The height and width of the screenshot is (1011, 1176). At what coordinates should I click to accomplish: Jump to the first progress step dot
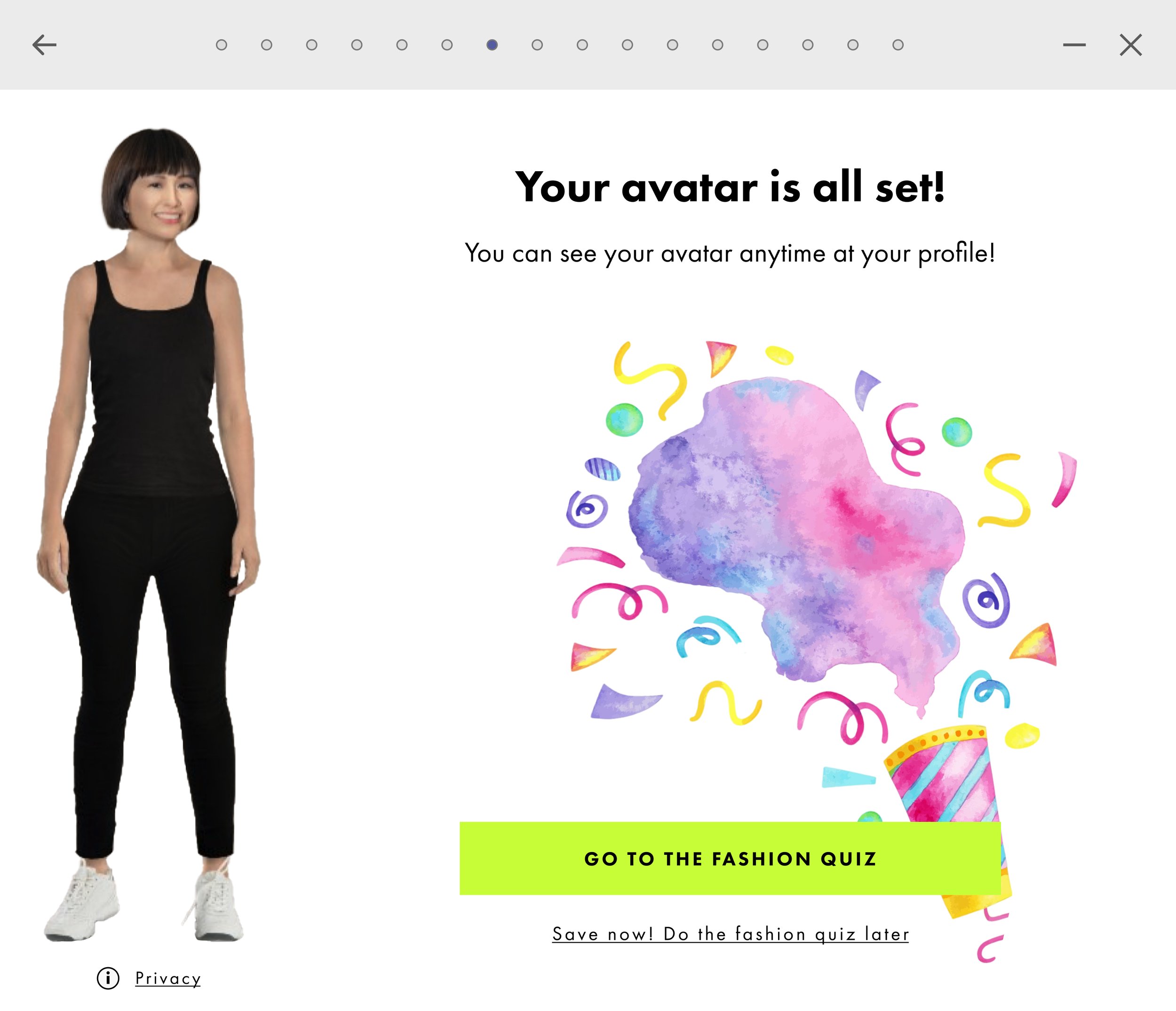[x=222, y=45]
